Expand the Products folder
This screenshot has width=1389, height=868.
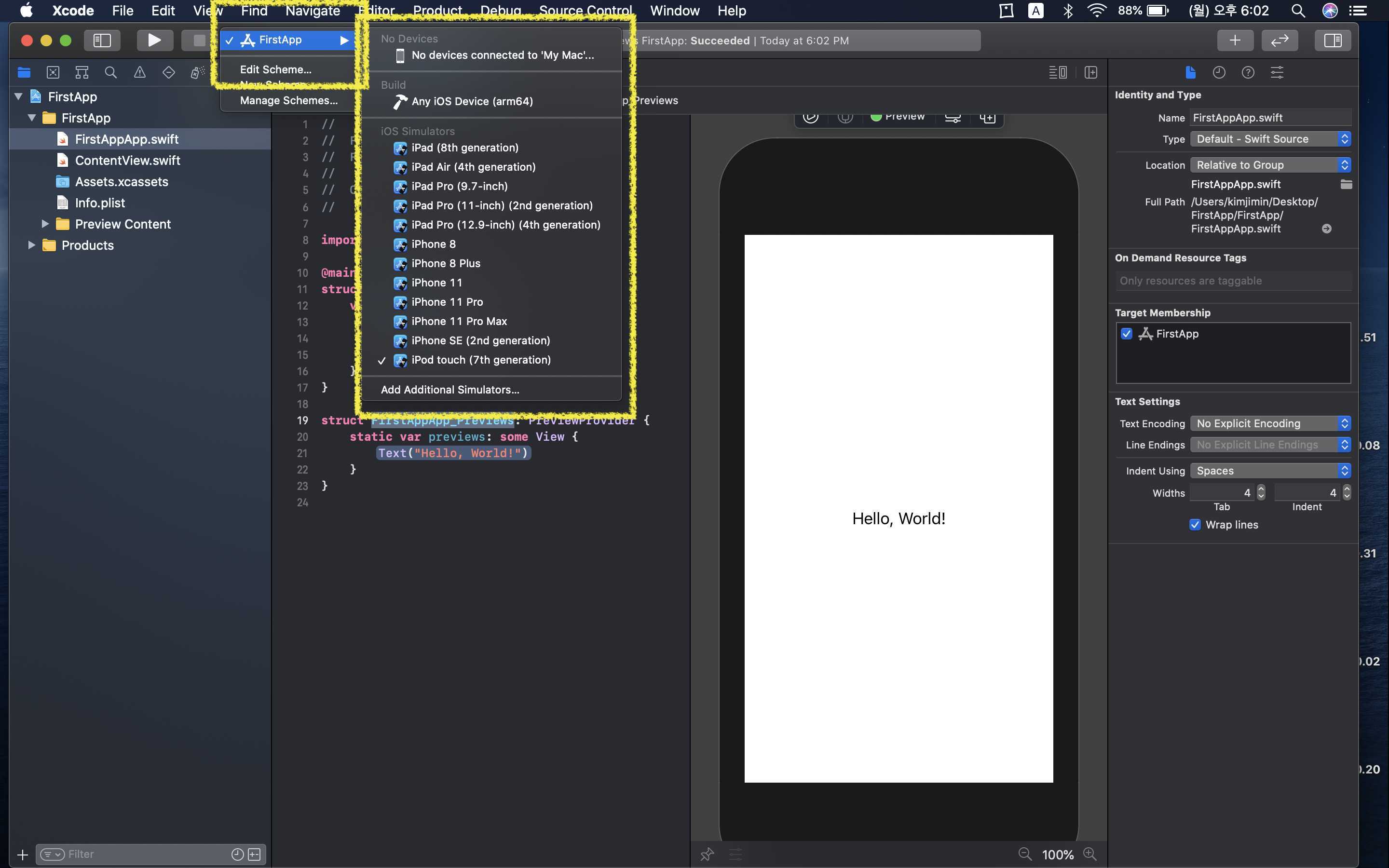pyautogui.click(x=32, y=245)
